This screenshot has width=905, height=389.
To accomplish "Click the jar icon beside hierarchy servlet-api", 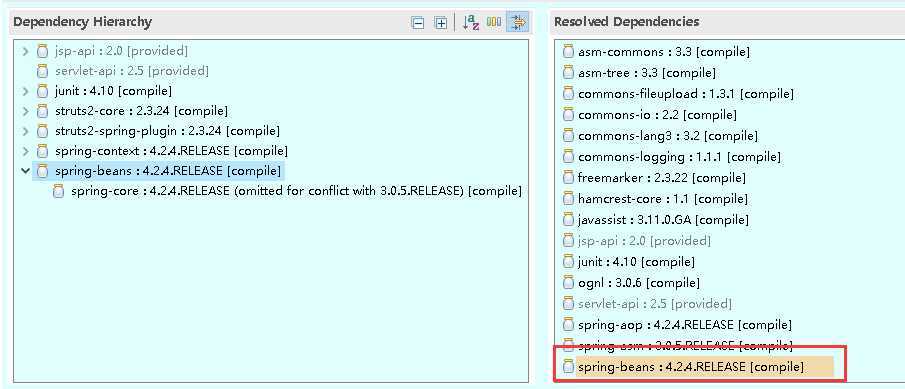I will (x=42, y=72).
